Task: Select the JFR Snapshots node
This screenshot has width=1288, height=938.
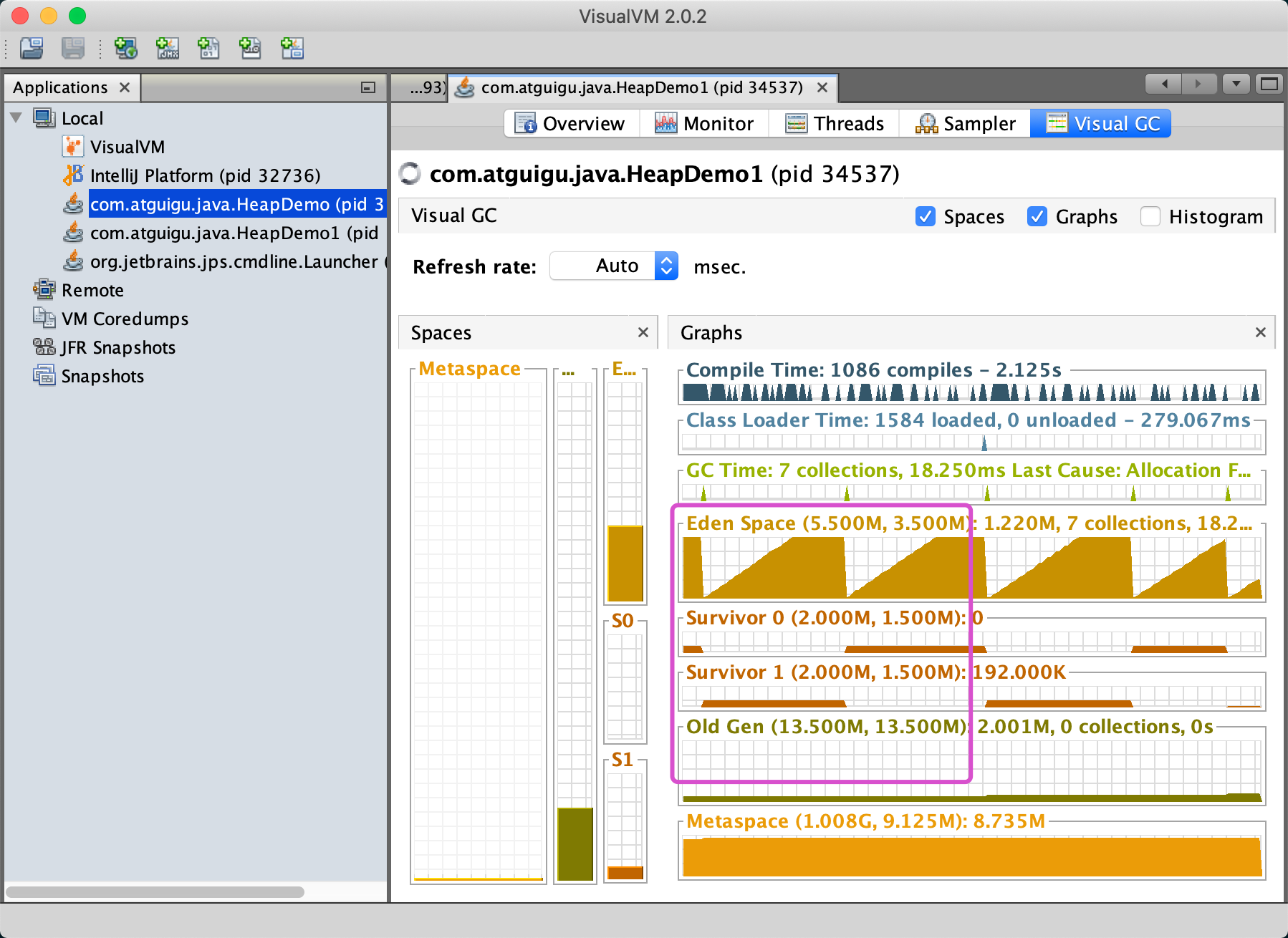Action: 117,347
